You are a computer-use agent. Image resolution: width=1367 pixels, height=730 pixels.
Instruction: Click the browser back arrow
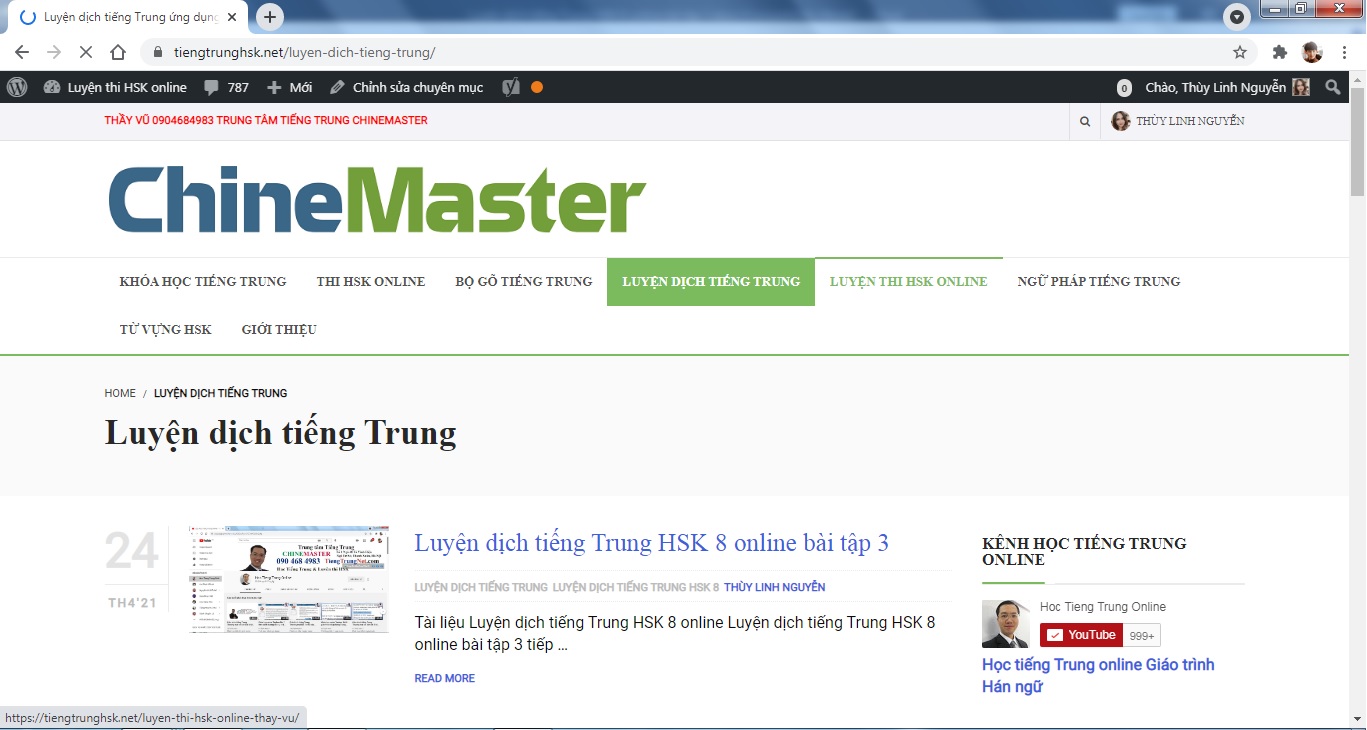(x=22, y=52)
